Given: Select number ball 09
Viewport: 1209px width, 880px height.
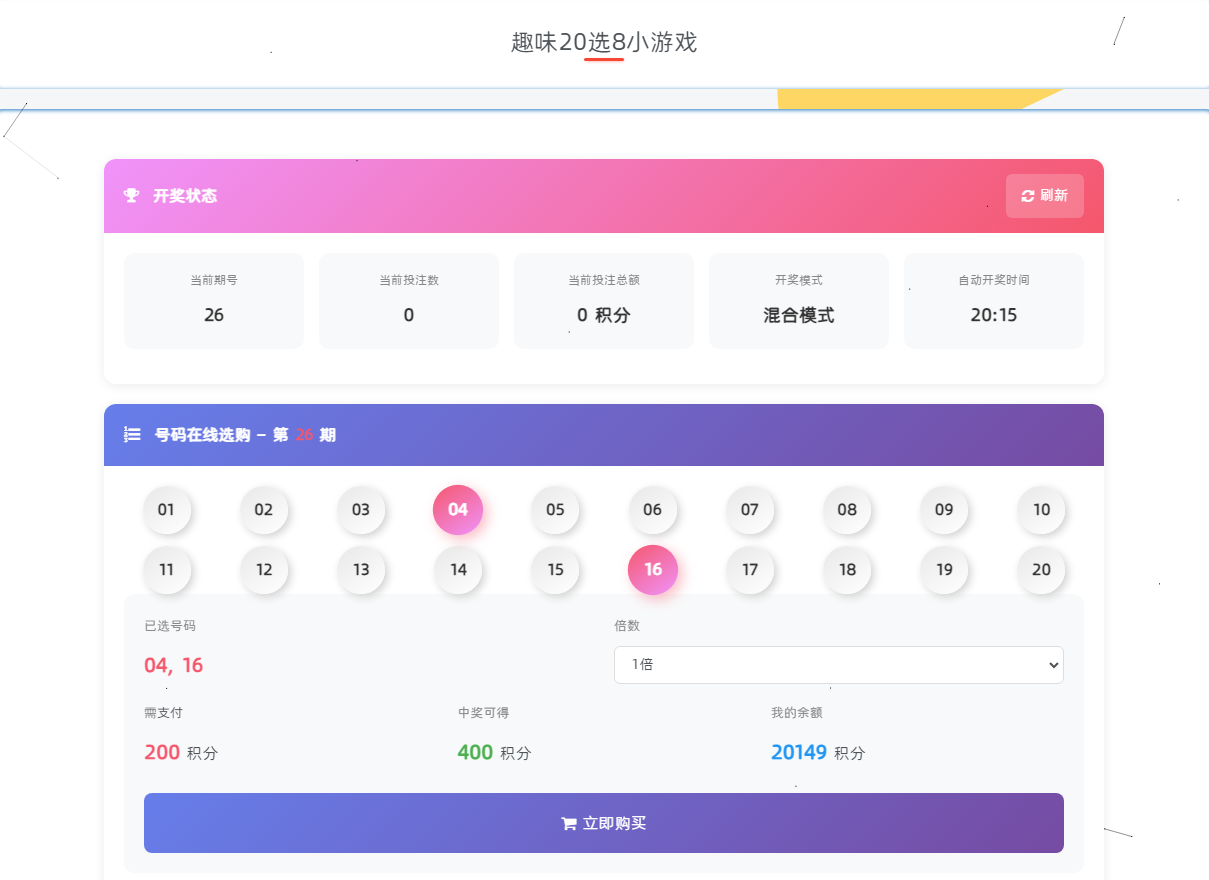Looking at the screenshot, I should pos(944,510).
